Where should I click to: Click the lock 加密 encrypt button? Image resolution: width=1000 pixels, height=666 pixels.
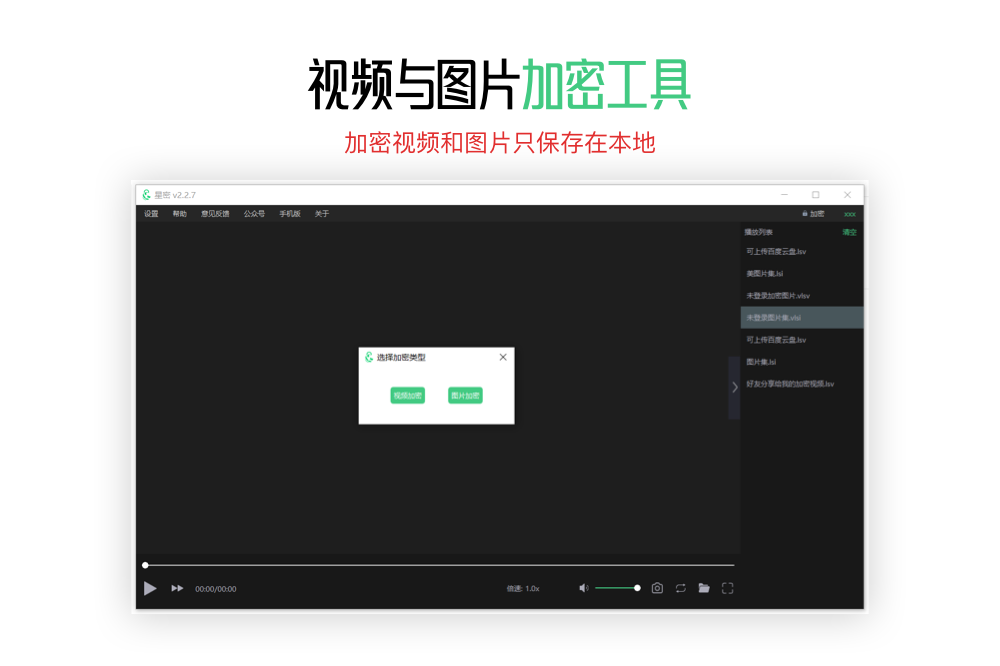(x=813, y=214)
